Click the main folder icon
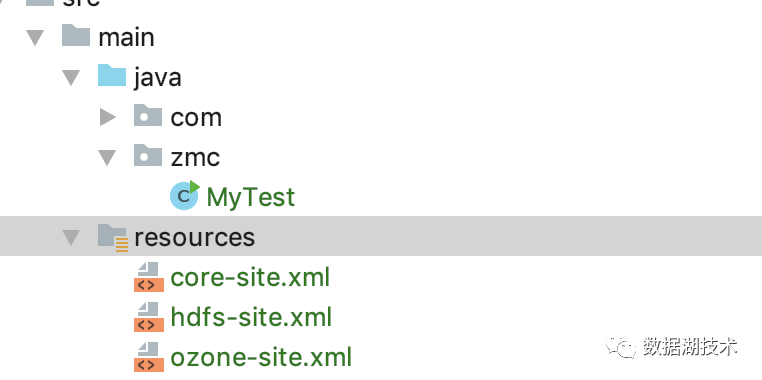Image resolution: width=762 pixels, height=380 pixels. (76, 36)
